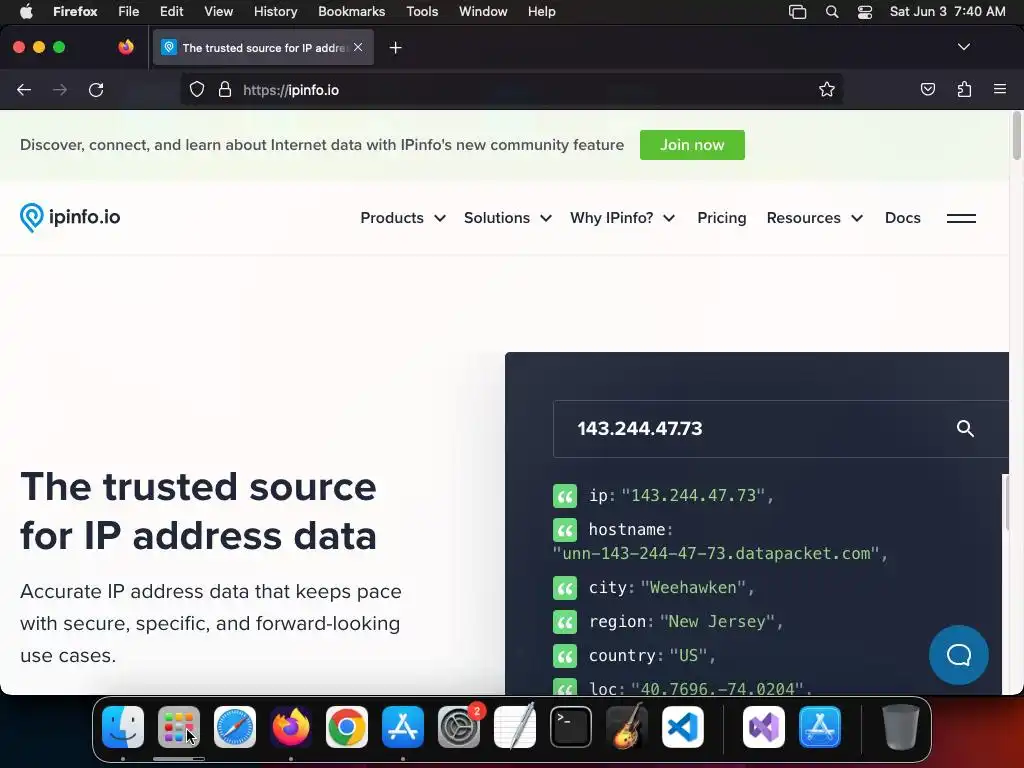
Task: Open the Bookmarks menu
Action: [x=351, y=12]
